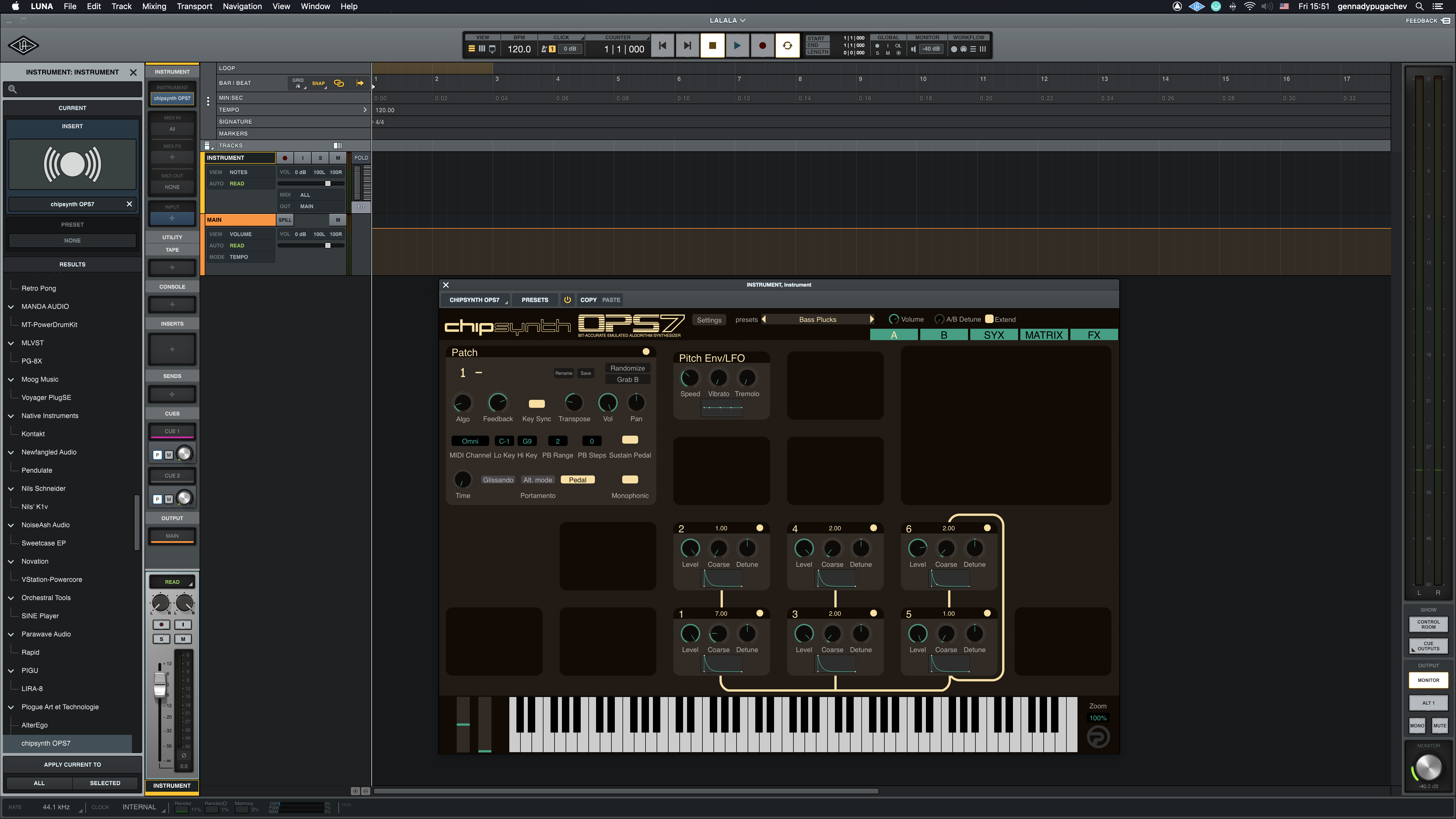1456x819 pixels.
Task: Click the Grab B button
Action: tap(627, 379)
